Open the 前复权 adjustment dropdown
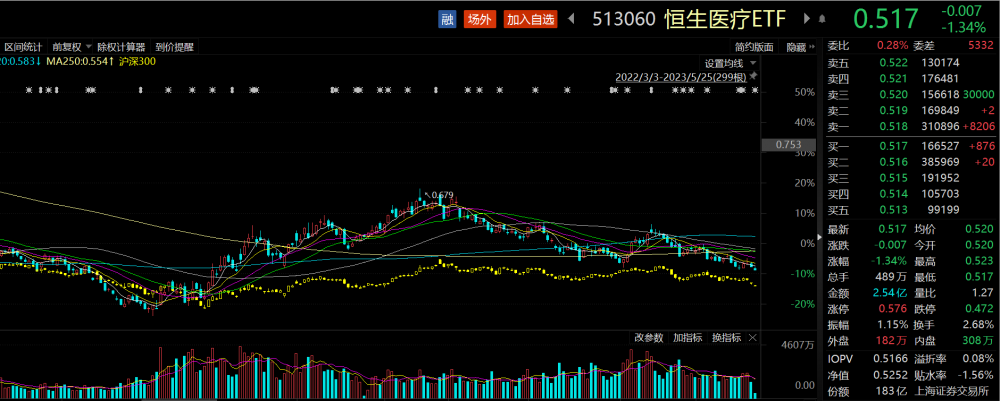 click(x=71, y=47)
